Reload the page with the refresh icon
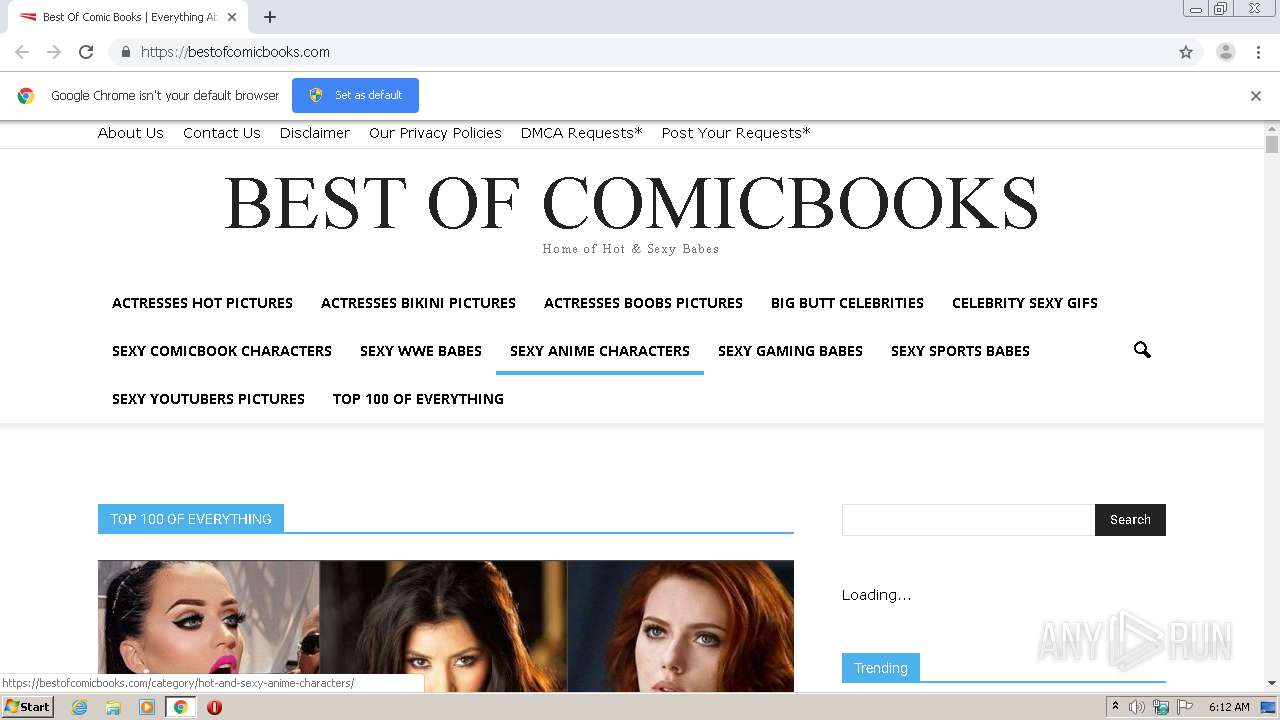 pyautogui.click(x=86, y=52)
